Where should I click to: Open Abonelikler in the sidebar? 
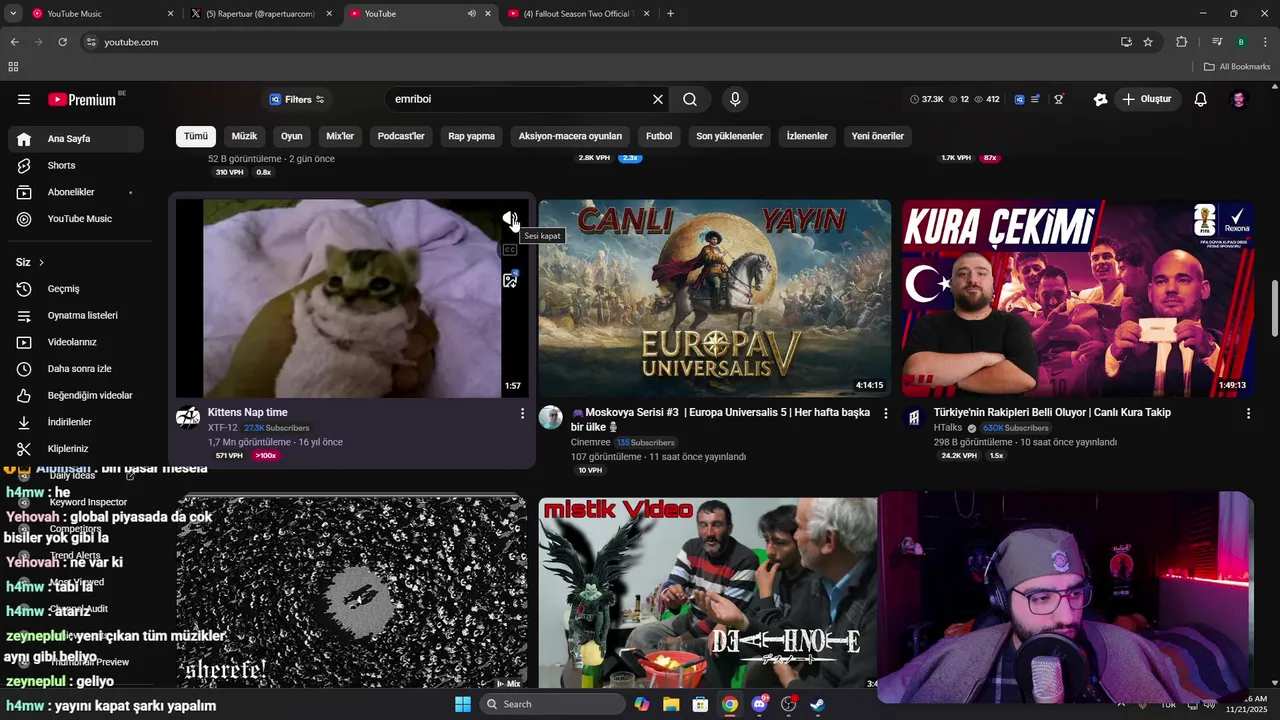coord(76,192)
